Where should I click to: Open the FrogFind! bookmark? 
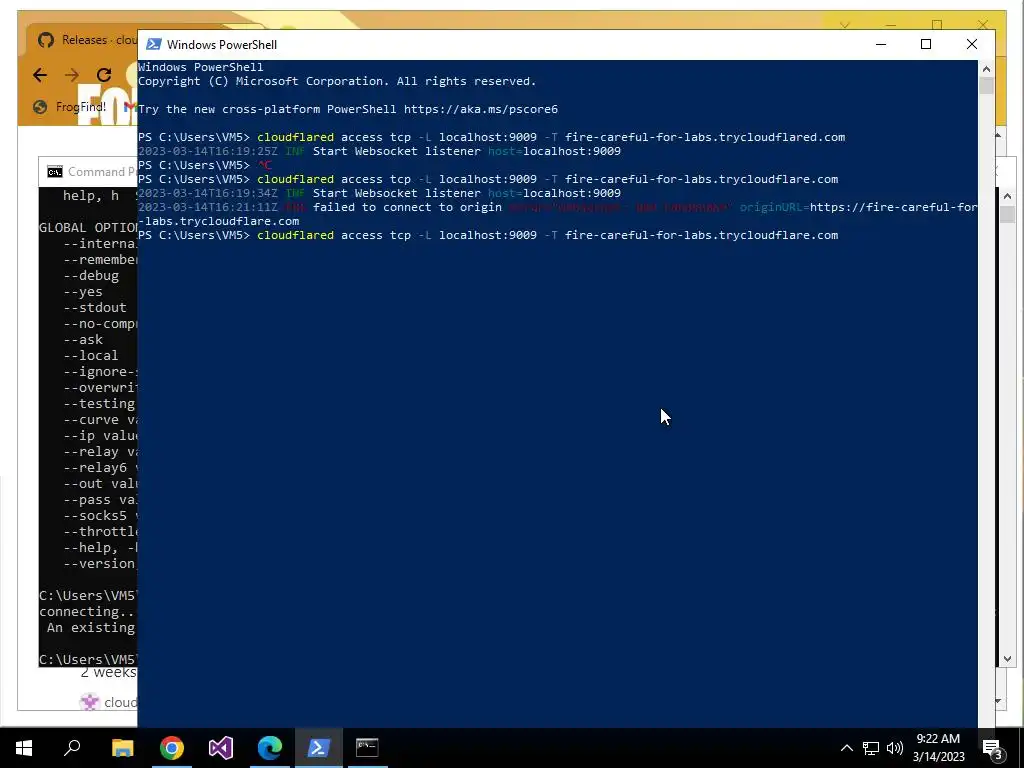(69, 106)
